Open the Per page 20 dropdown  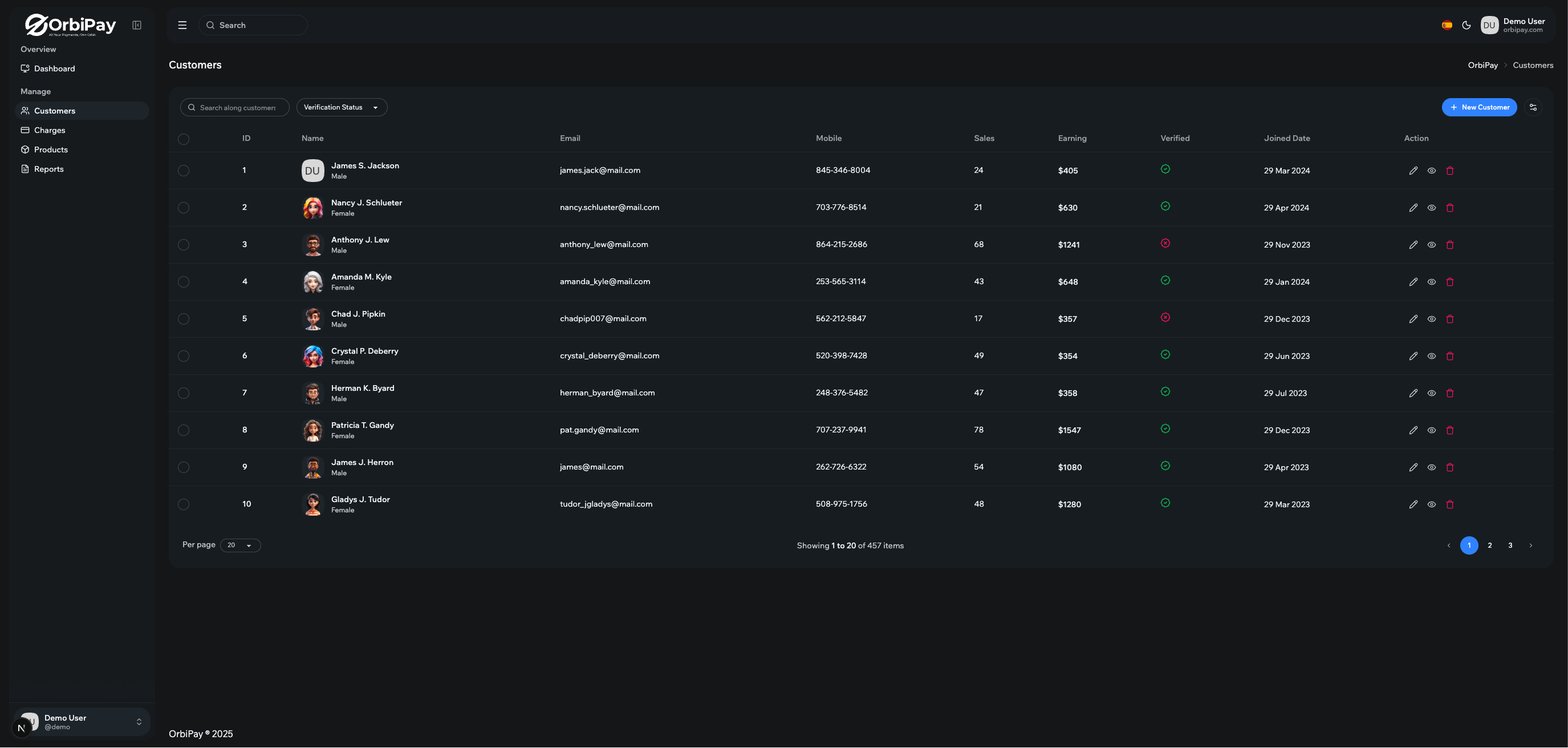[240, 545]
